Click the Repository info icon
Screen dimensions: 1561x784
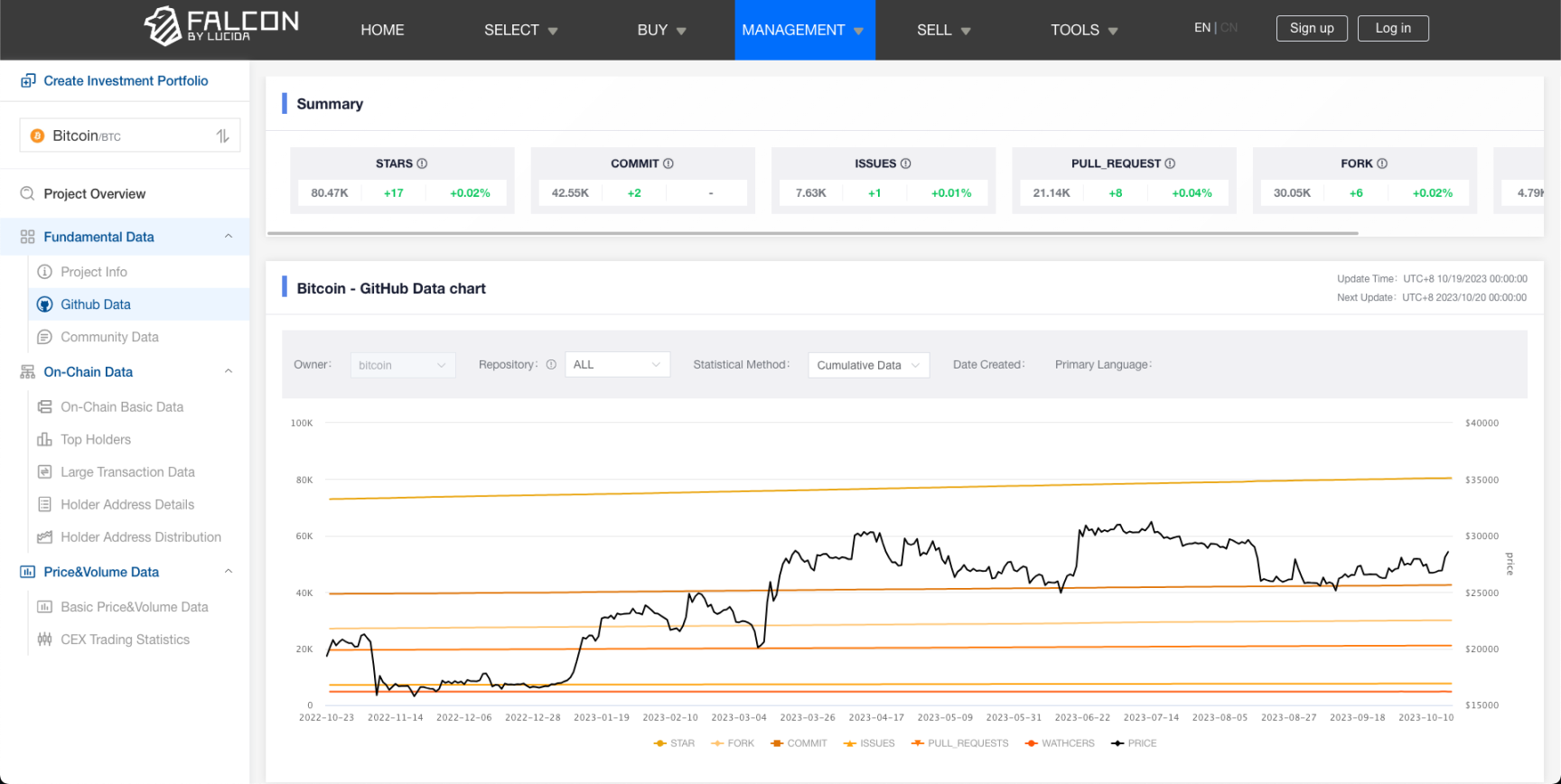click(x=551, y=365)
